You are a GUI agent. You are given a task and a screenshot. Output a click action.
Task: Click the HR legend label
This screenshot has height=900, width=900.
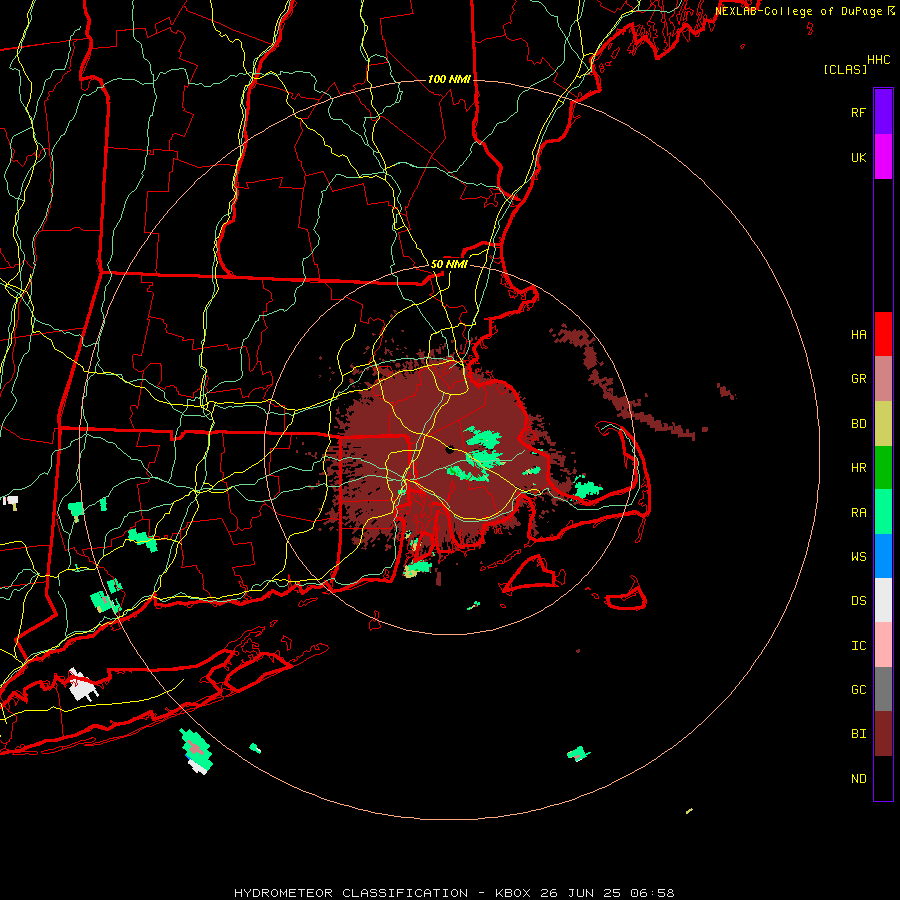point(858,468)
